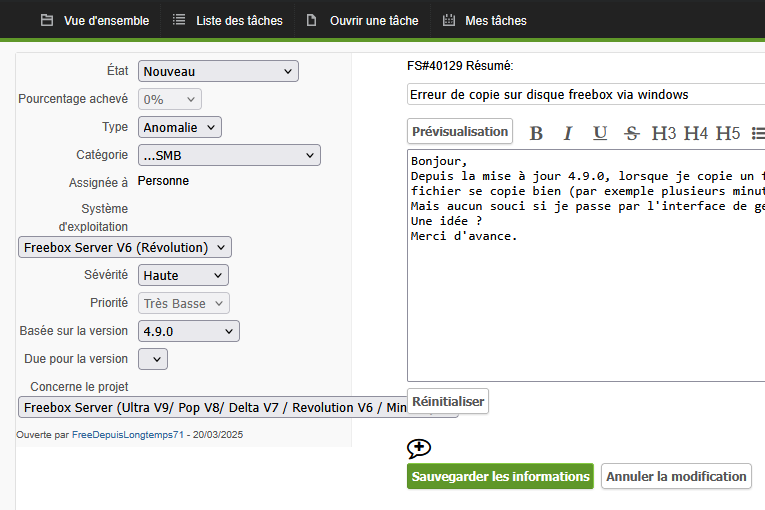
Task: Insert an H3 heading
Action: 664,133
